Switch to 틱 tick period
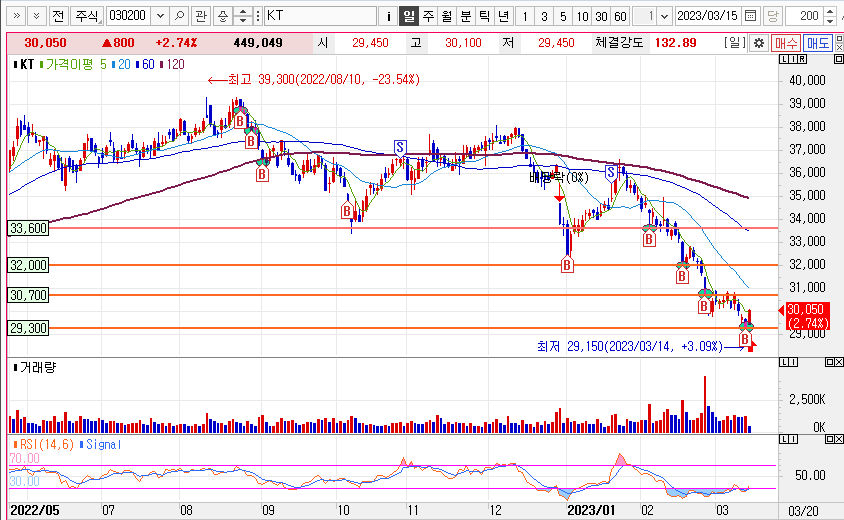 click(484, 16)
